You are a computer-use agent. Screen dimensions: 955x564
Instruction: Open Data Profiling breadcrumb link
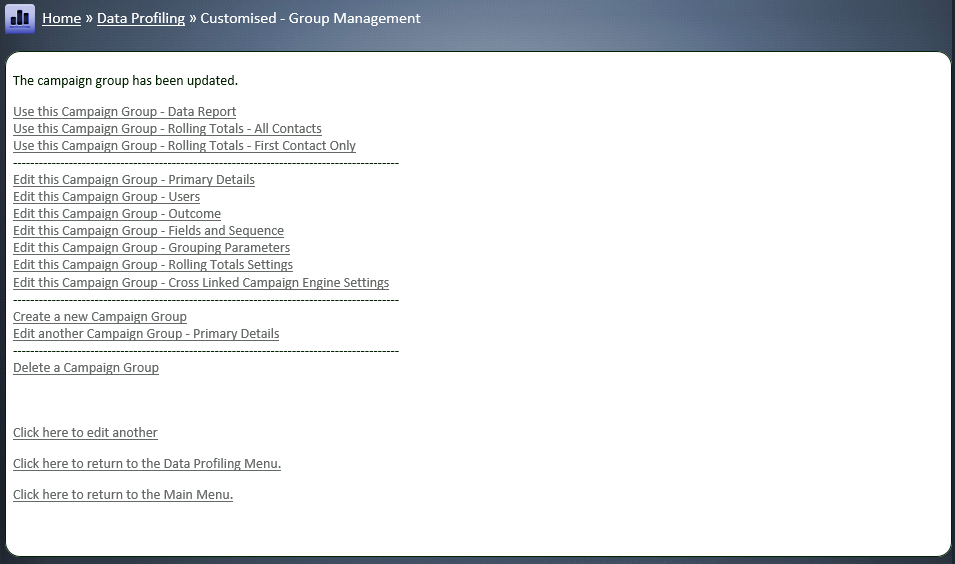point(140,19)
